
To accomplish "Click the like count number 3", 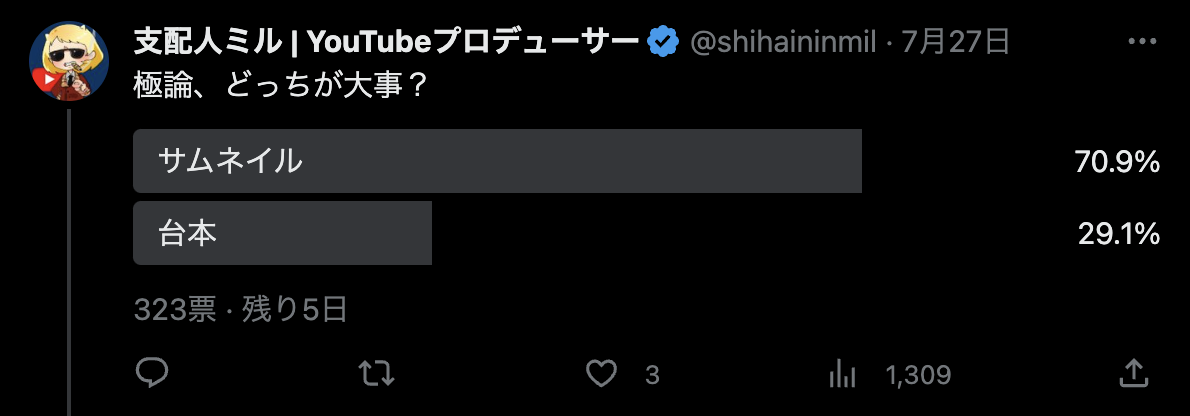I will [652, 374].
